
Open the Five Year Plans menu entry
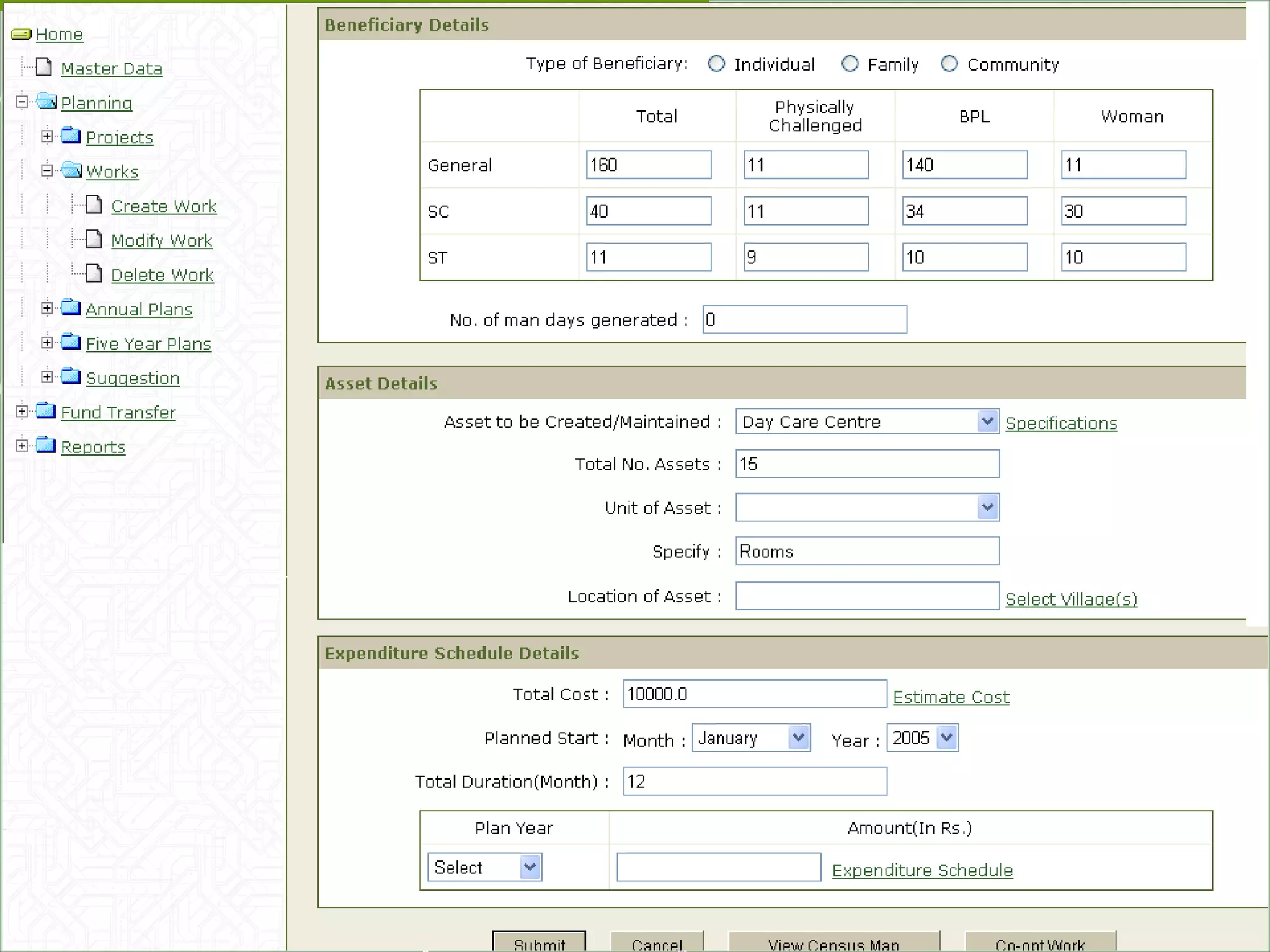click(148, 343)
